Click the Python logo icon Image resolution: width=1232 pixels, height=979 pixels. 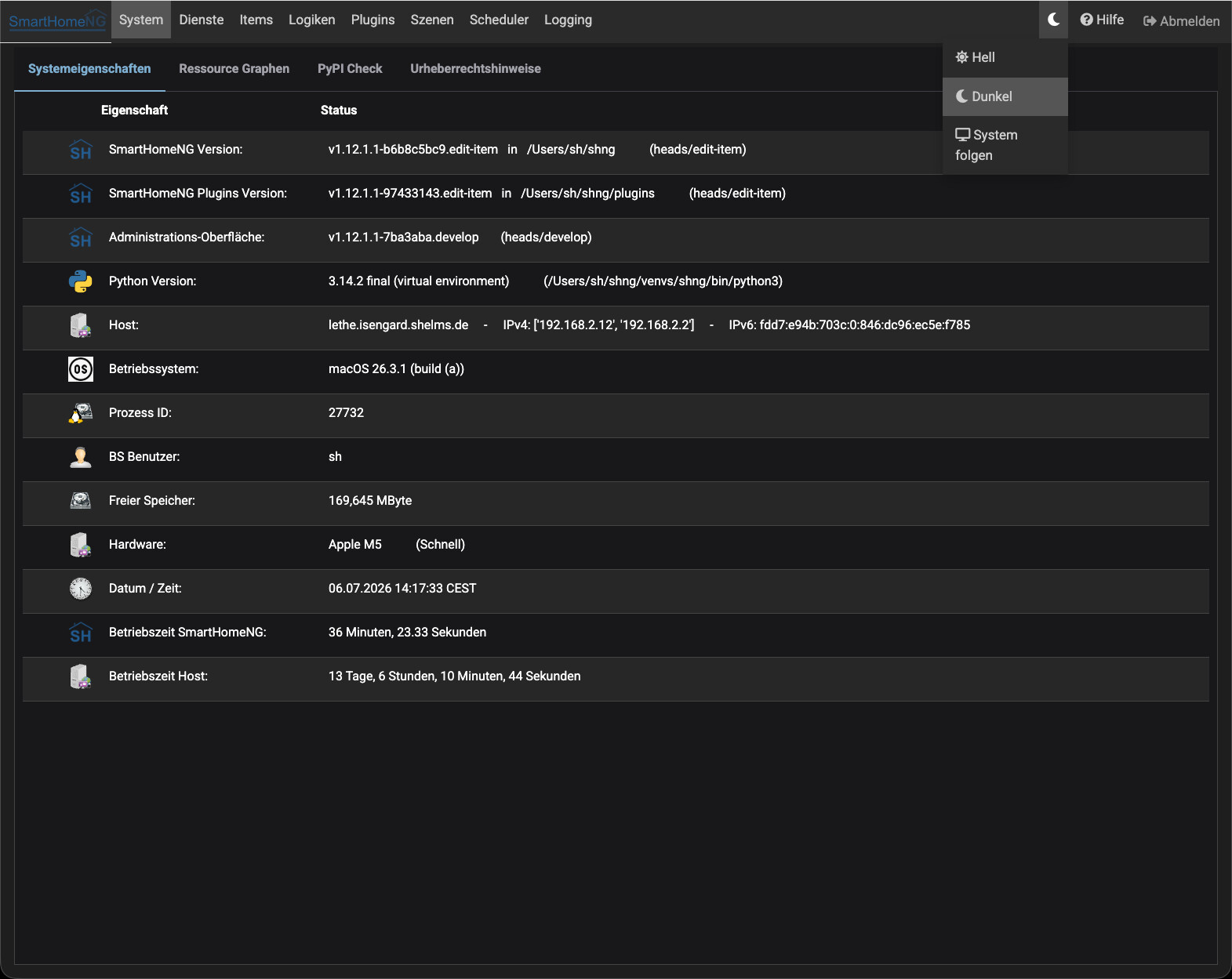81,281
